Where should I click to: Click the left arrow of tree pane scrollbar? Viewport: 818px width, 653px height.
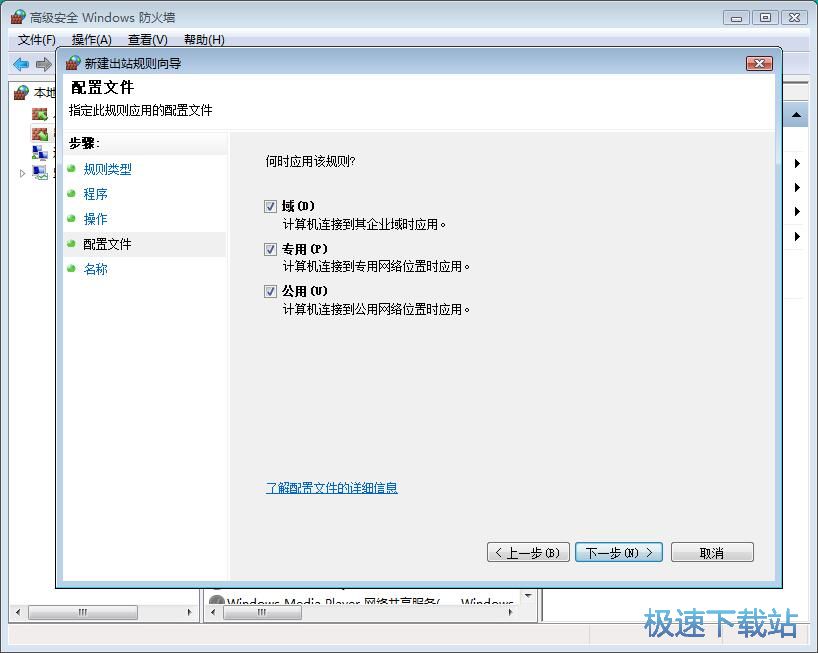click(x=18, y=612)
